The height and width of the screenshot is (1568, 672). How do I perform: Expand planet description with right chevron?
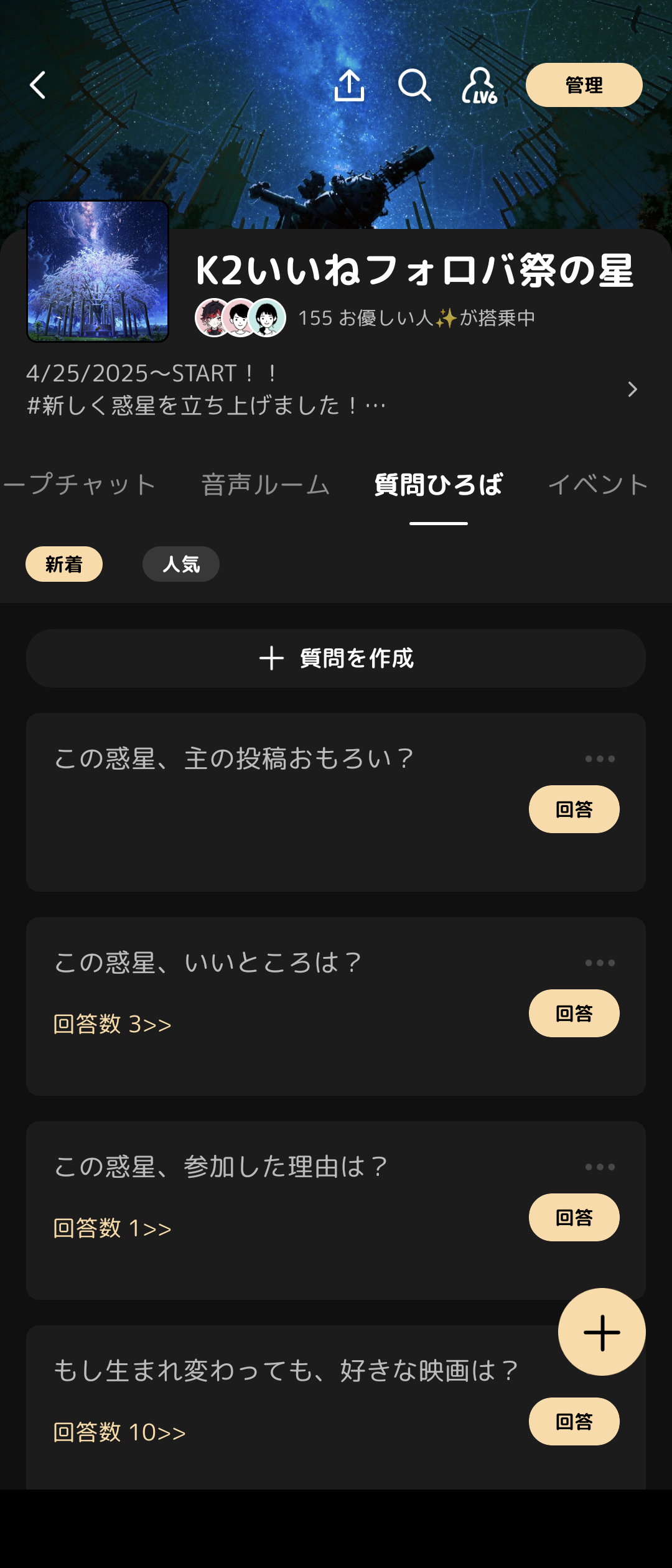click(632, 390)
